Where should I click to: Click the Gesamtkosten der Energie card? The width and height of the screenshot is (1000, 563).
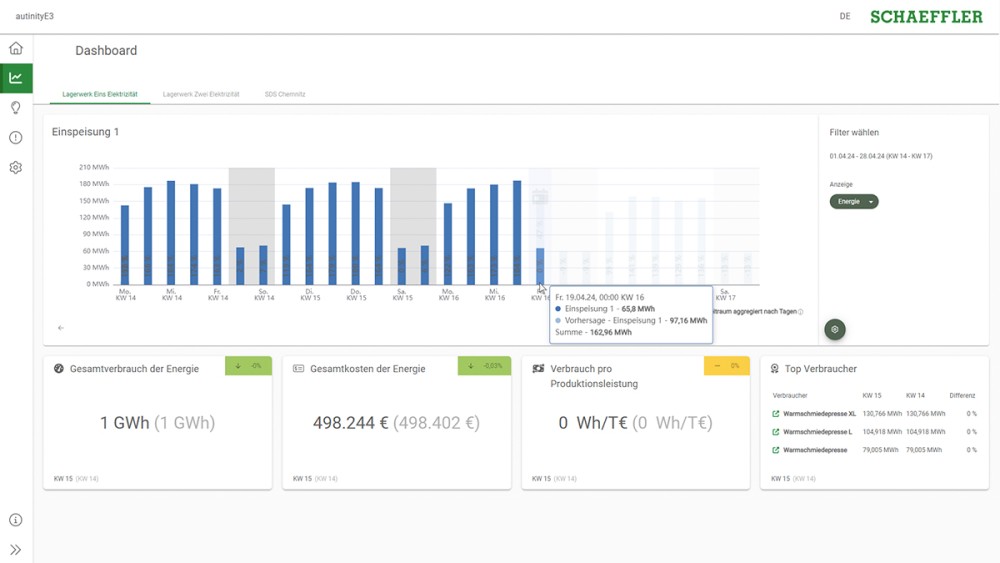tap(396, 422)
